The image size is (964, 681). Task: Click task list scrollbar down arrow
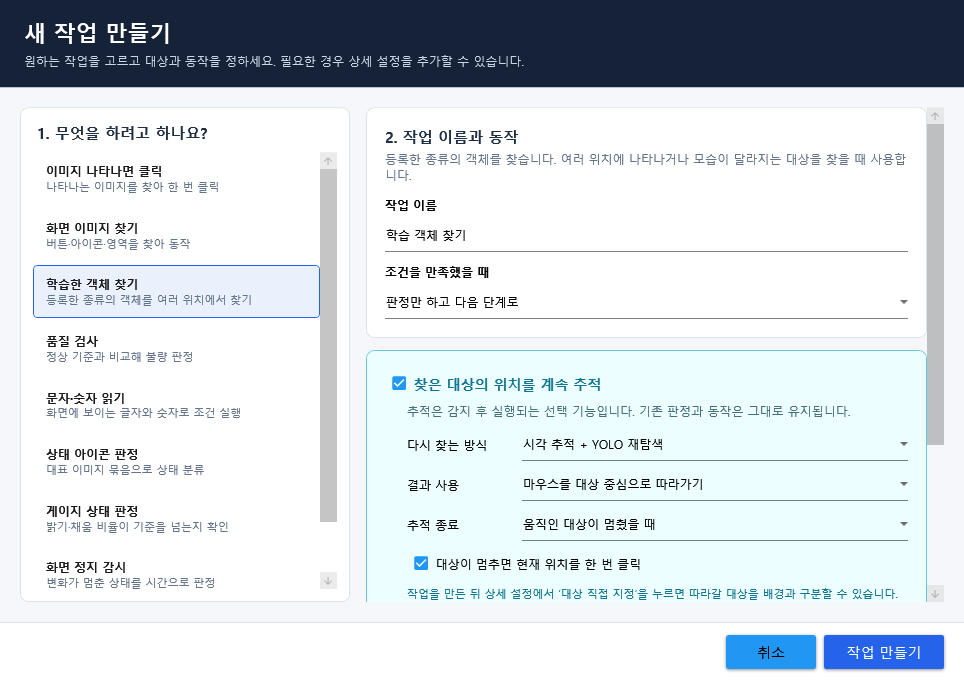pos(328,580)
